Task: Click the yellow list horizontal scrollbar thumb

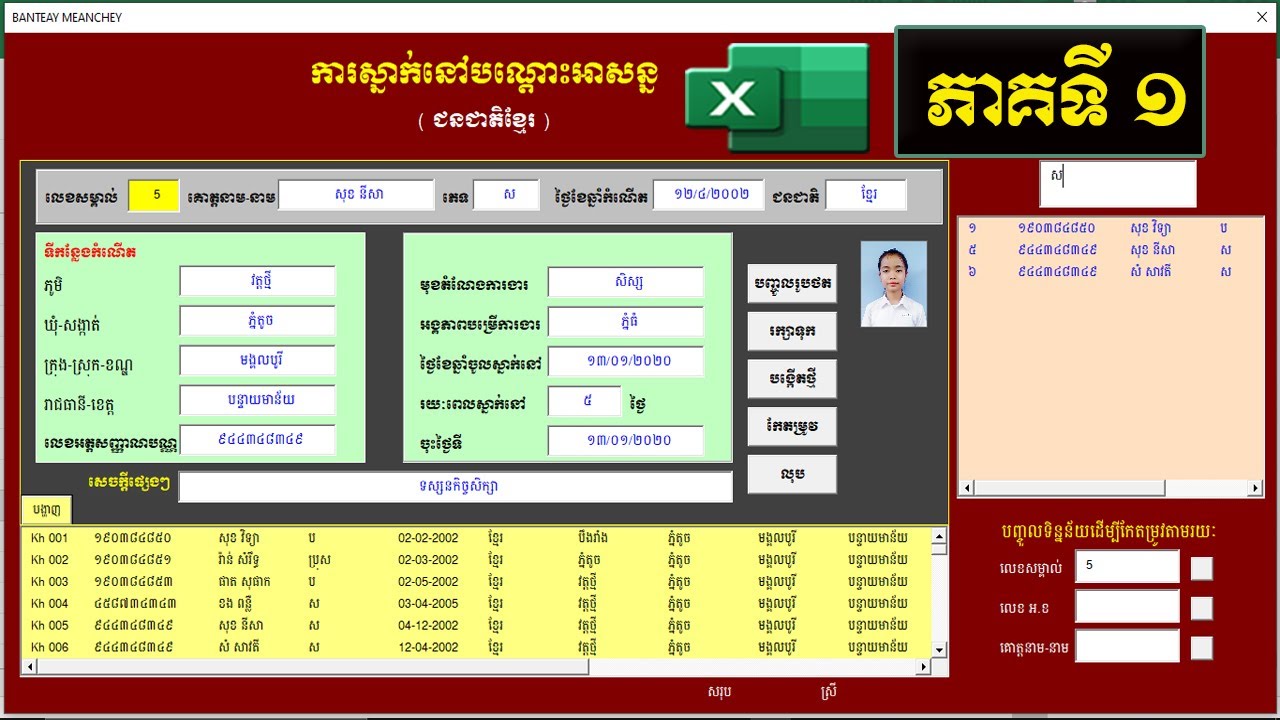Action: (316, 667)
